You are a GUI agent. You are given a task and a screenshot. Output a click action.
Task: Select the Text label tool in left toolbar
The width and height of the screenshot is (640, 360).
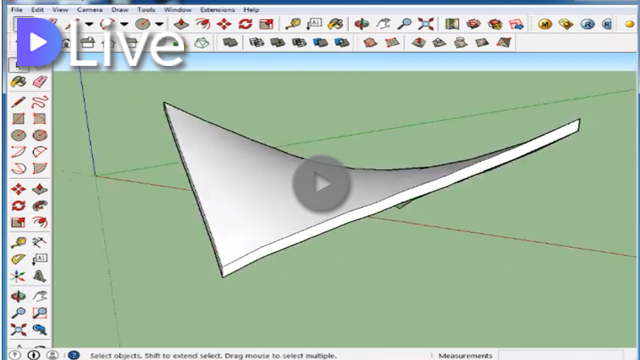(x=40, y=259)
